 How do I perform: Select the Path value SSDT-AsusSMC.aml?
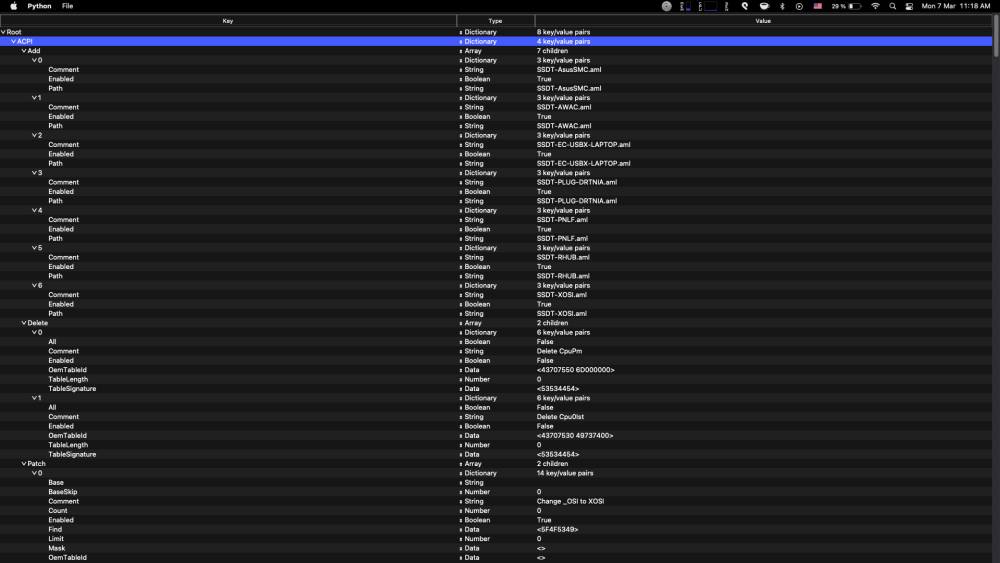coord(569,89)
